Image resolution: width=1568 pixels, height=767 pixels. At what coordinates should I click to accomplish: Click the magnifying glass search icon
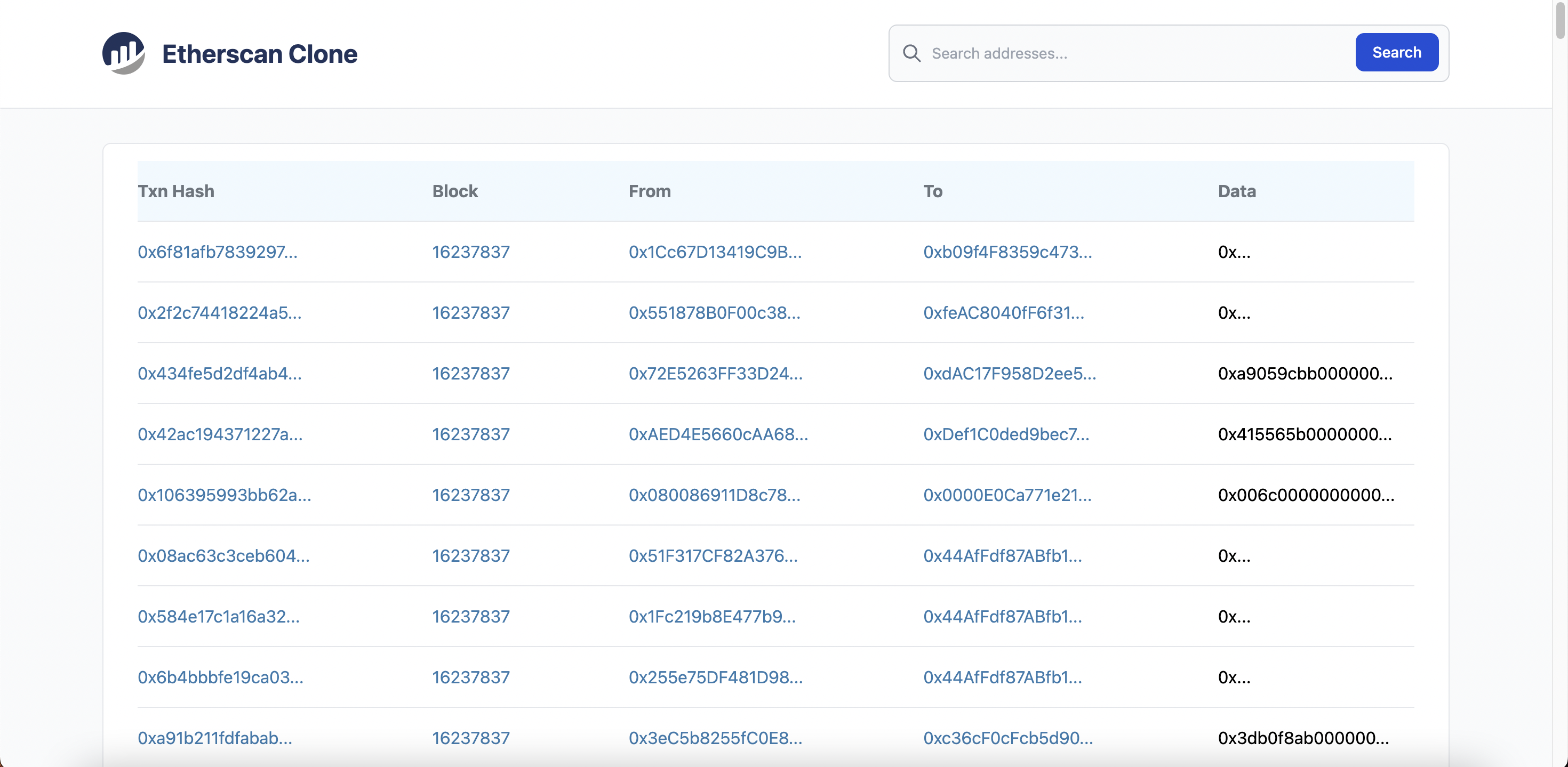coord(911,53)
